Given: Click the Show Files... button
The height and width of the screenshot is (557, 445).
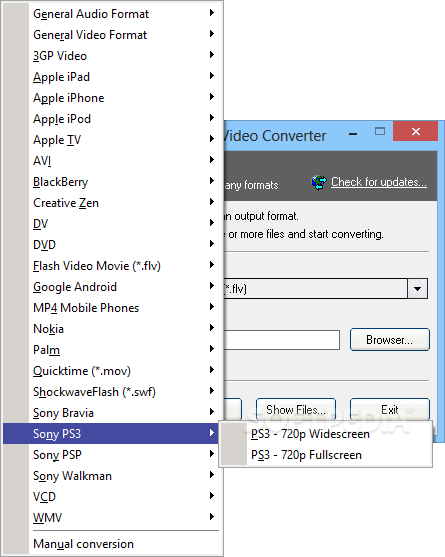Looking at the screenshot, I should 296,410.
